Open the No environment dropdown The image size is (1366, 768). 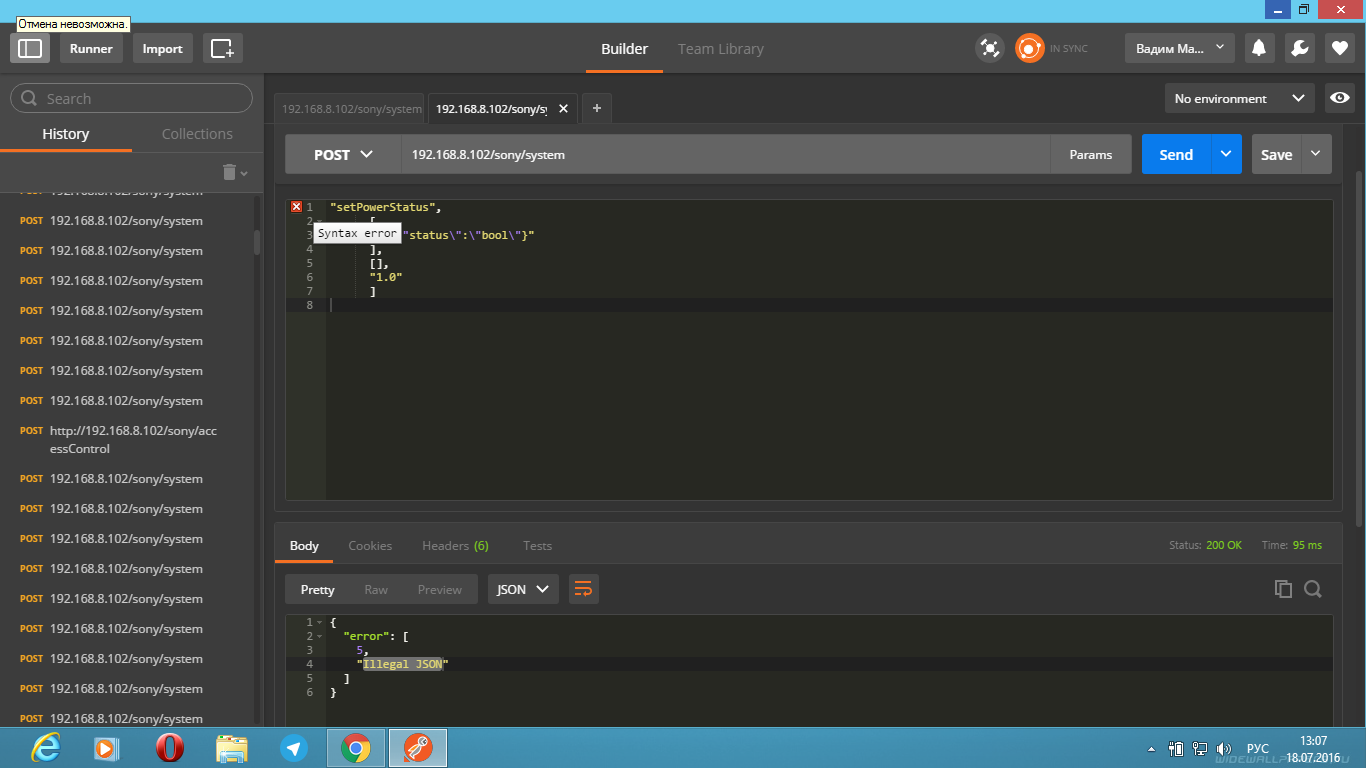[x=1240, y=98]
